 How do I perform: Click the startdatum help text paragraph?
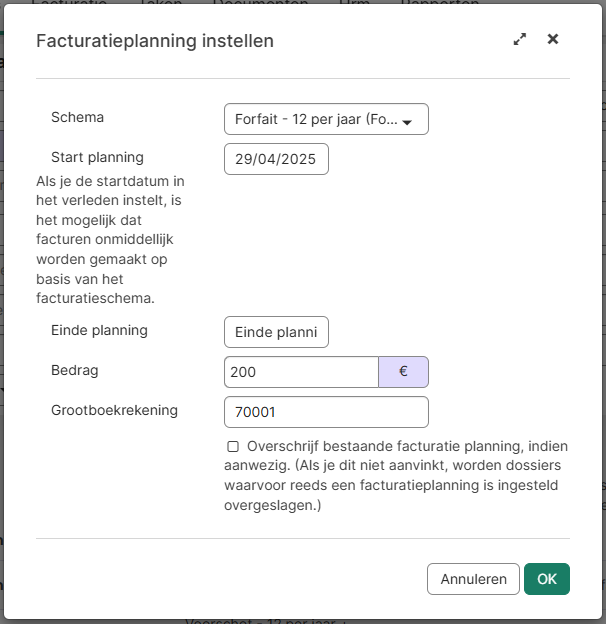110,240
